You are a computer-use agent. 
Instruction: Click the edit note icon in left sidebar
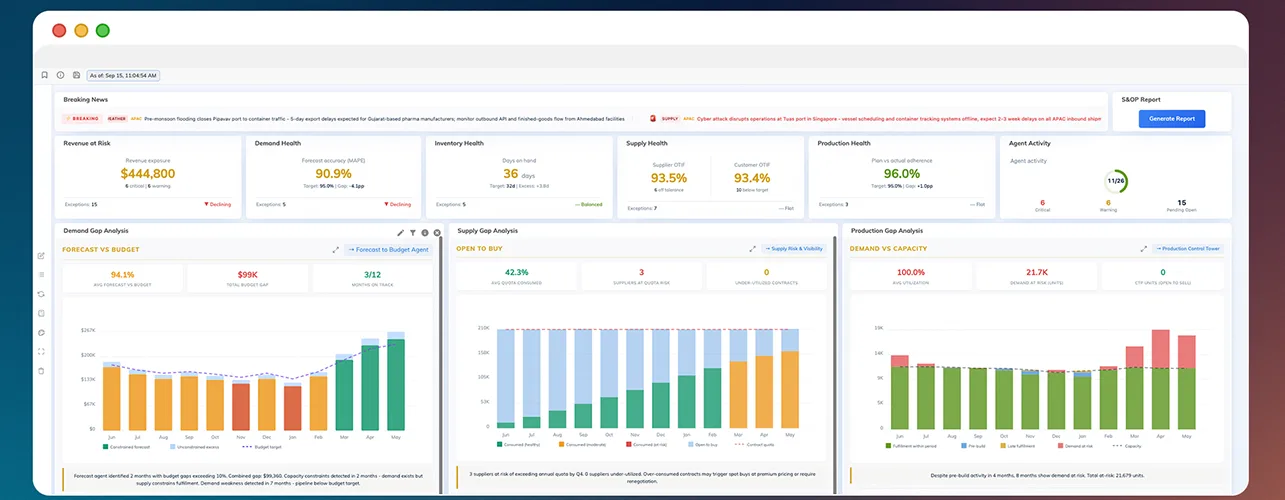41,255
